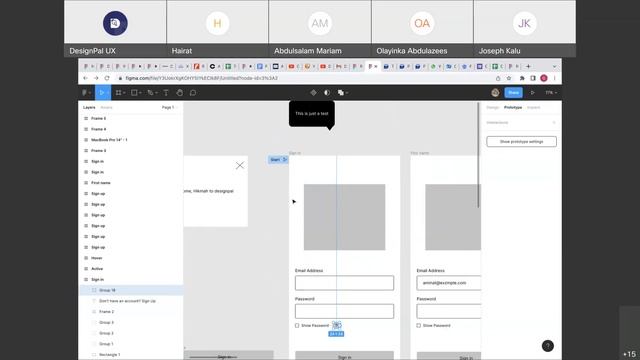The height and width of the screenshot is (360, 640).
Task: Select the Text tool
Action: tap(166, 93)
